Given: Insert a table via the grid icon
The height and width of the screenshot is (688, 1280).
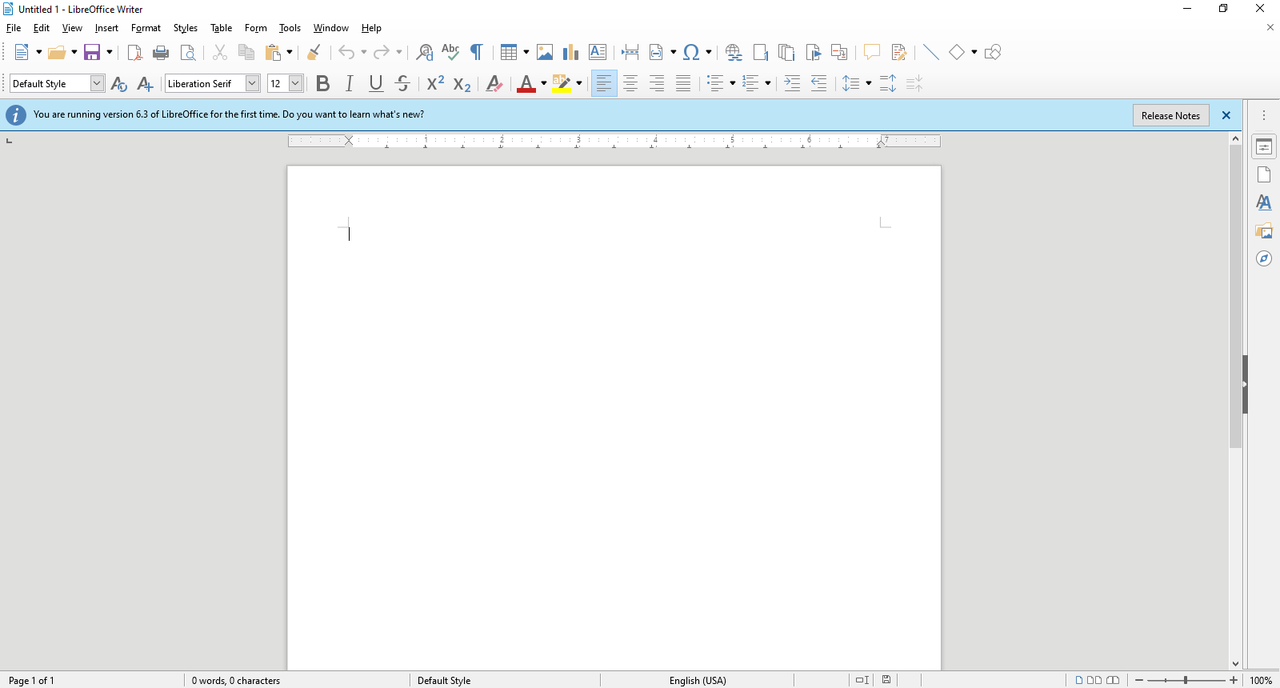Looking at the screenshot, I should 509,52.
